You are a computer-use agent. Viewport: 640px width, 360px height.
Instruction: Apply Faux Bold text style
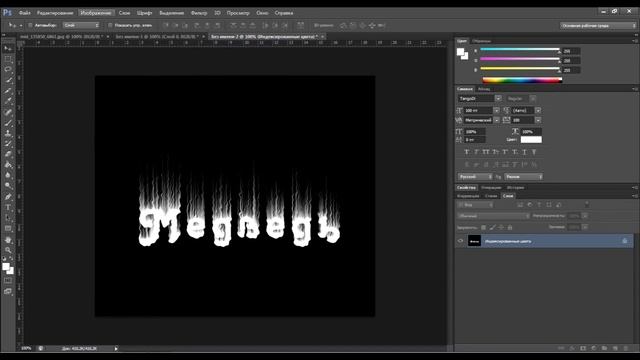[467, 152]
